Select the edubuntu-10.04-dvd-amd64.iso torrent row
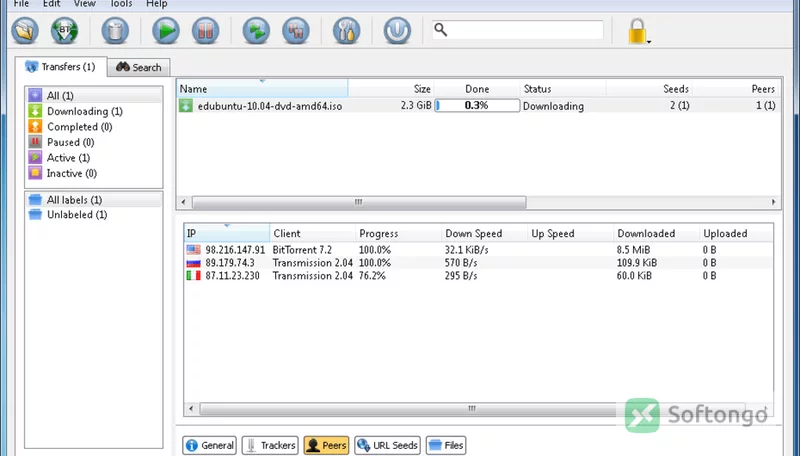The width and height of the screenshot is (800, 456). click(479, 106)
